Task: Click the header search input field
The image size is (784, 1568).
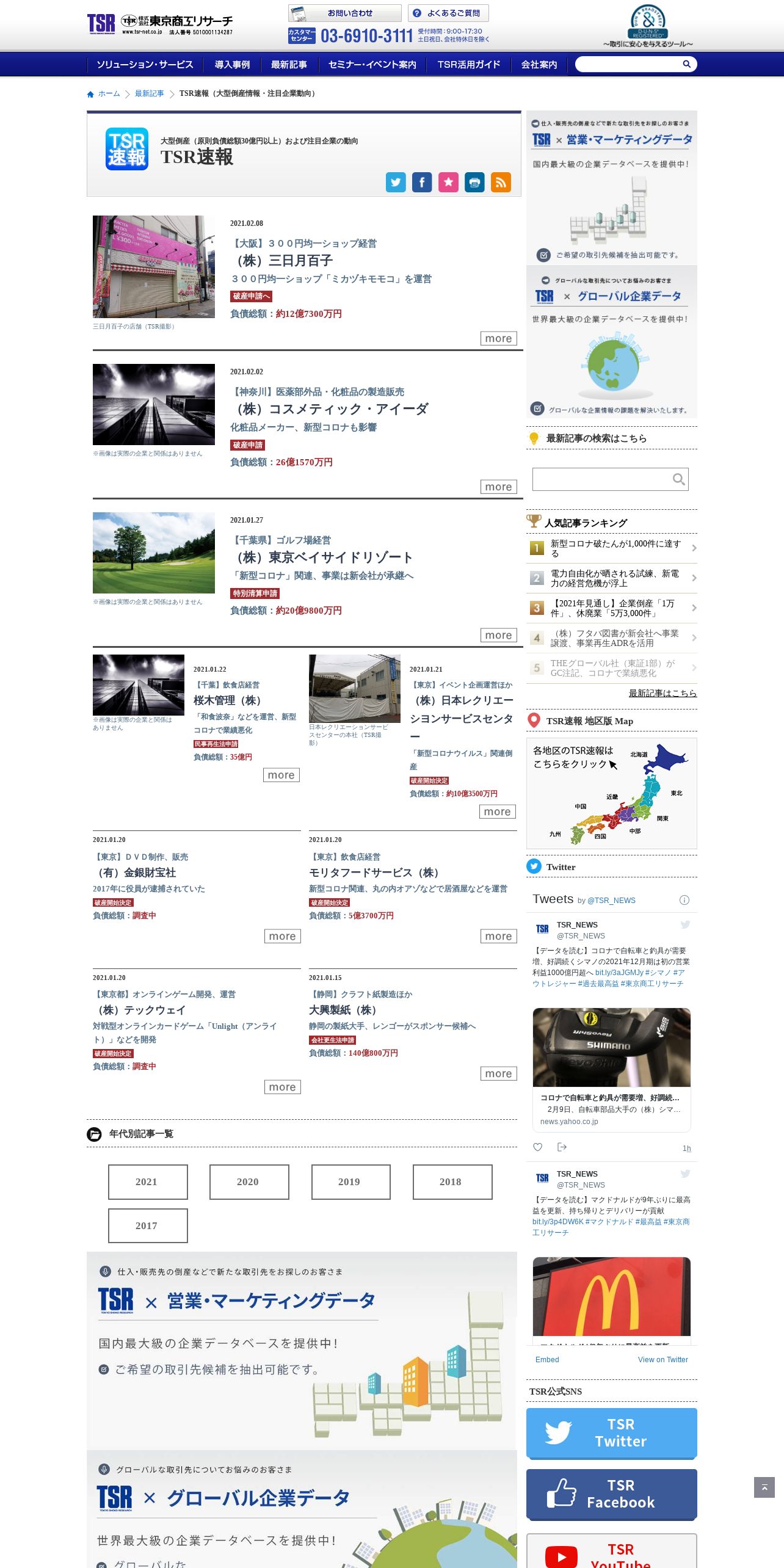Action: tap(628, 64)
